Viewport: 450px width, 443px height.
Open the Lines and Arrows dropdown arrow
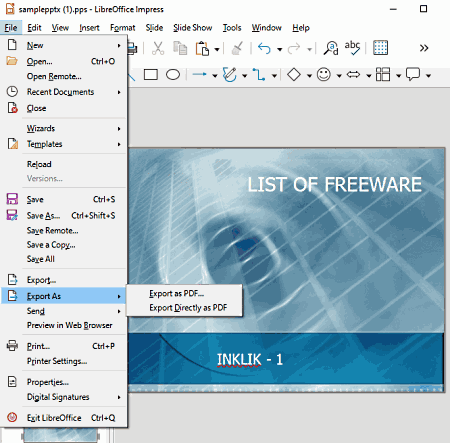click(215, 76)
